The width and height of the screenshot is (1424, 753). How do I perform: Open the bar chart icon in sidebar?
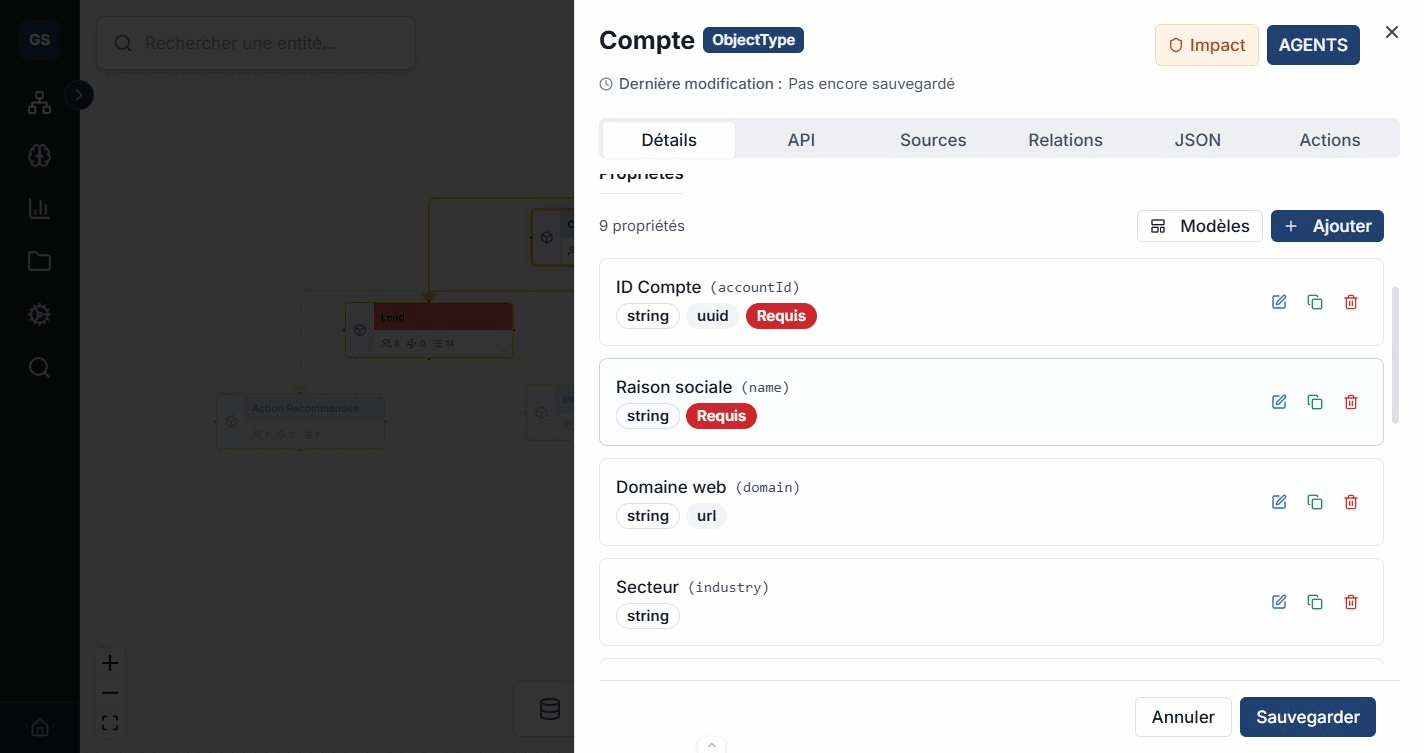point(39,208)
